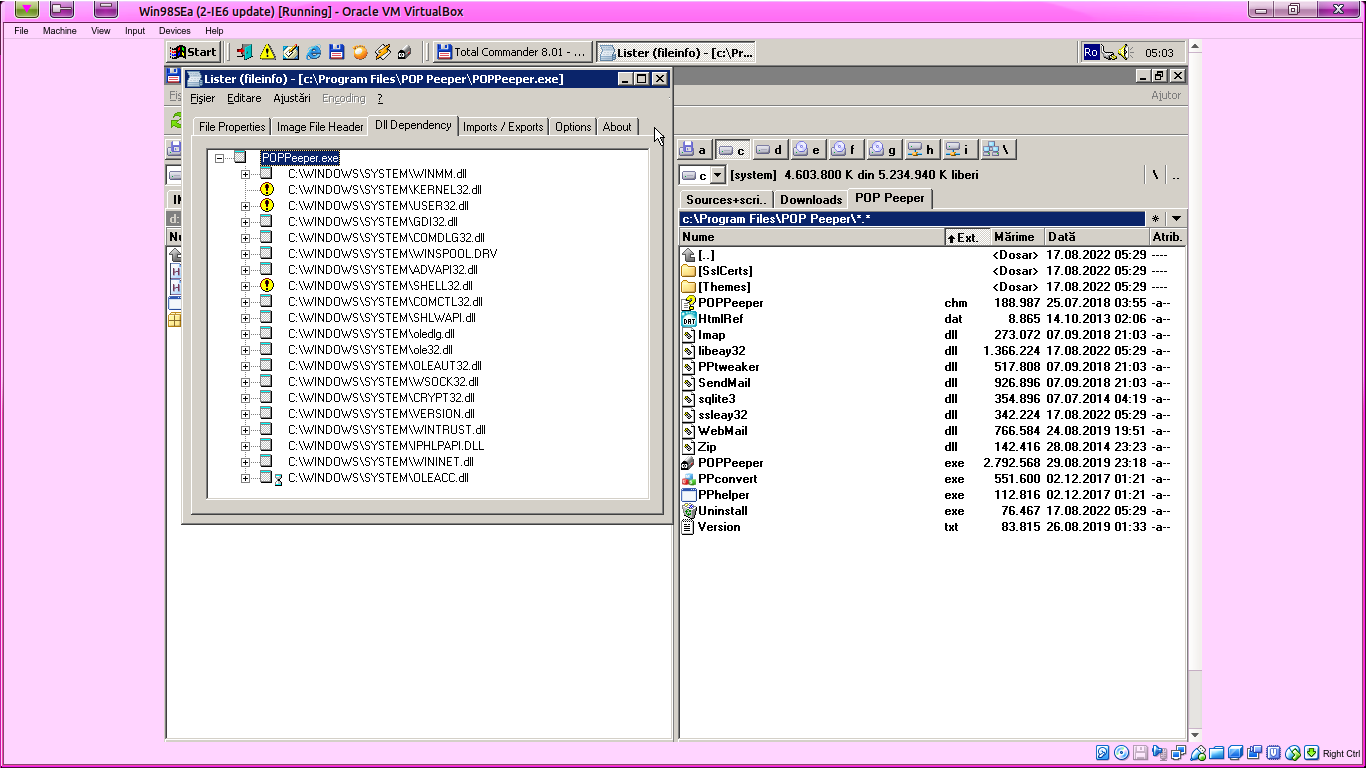The image size is (1366, 768).
Task: Open VirtualBox Devices menu
Action: pos(174,31)
